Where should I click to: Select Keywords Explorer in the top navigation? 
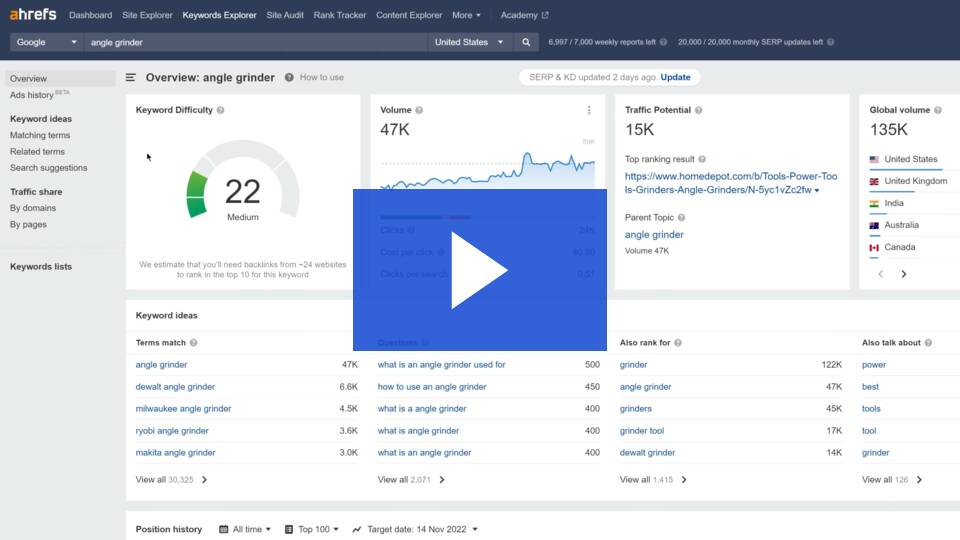point(219,15)
